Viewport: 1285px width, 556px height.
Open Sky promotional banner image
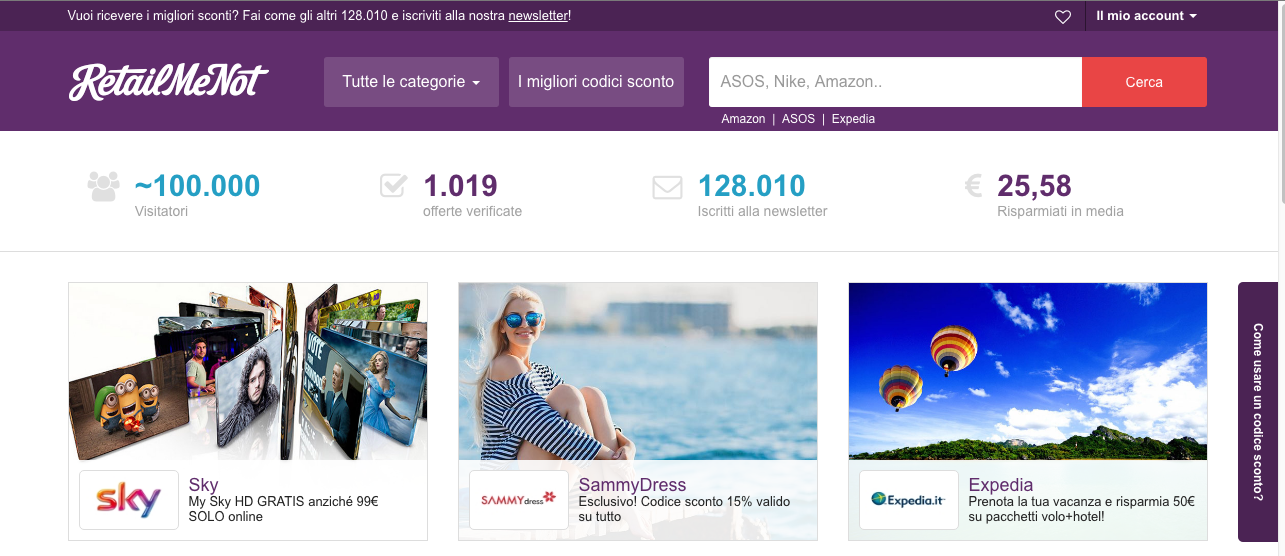pos(248,371)
